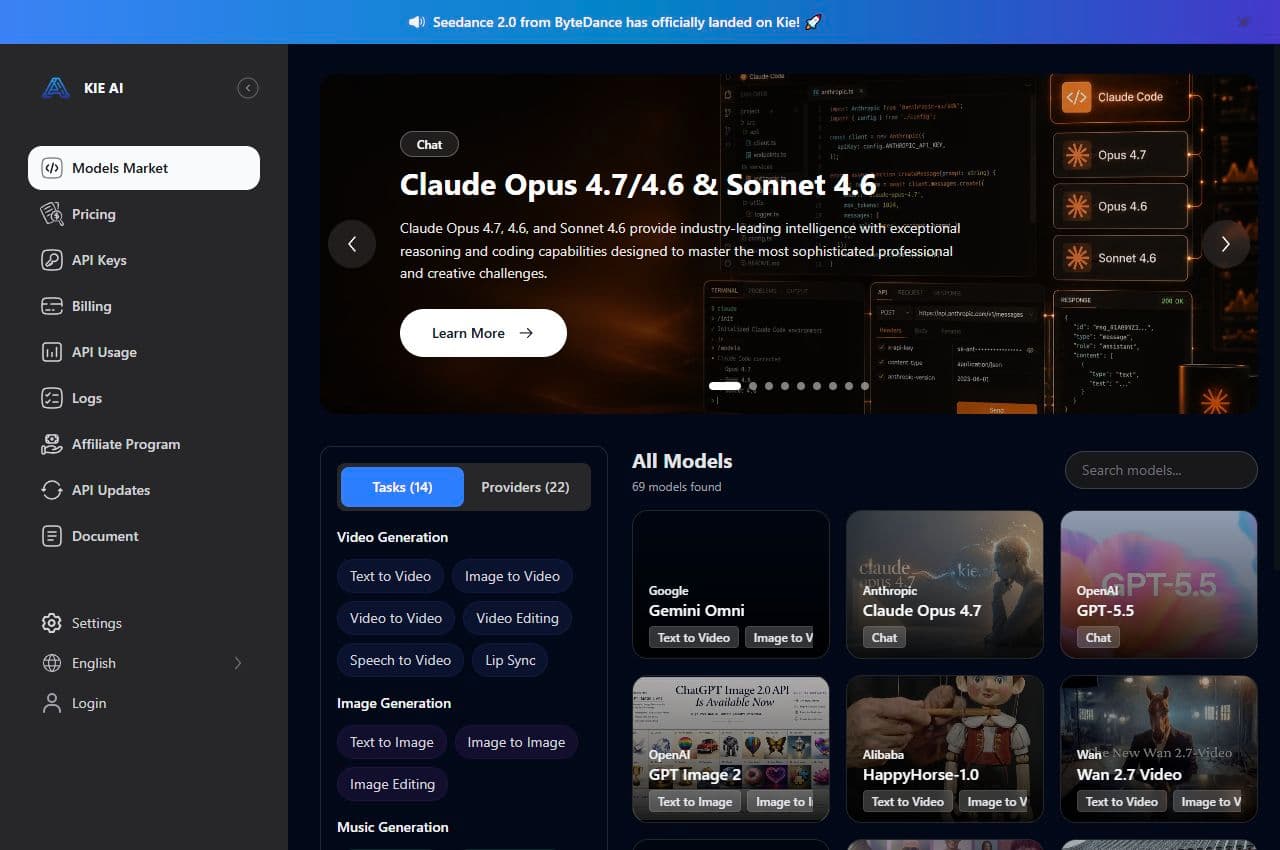Click the Login user icon
Viewport: 1280px width, 850px height.
click(x=51, y=703)
